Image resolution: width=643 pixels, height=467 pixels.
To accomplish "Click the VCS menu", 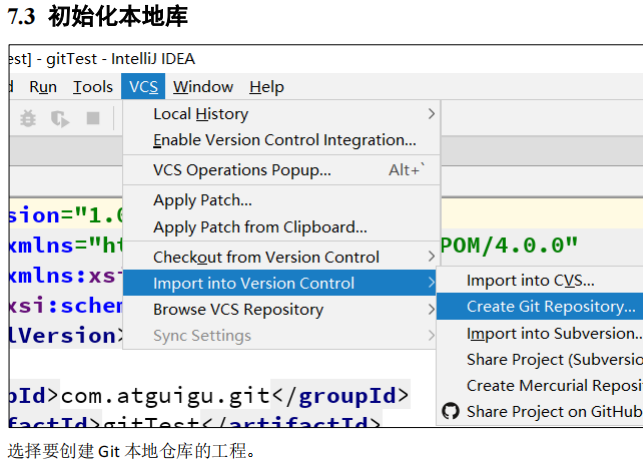I will [x=143, y=87].
